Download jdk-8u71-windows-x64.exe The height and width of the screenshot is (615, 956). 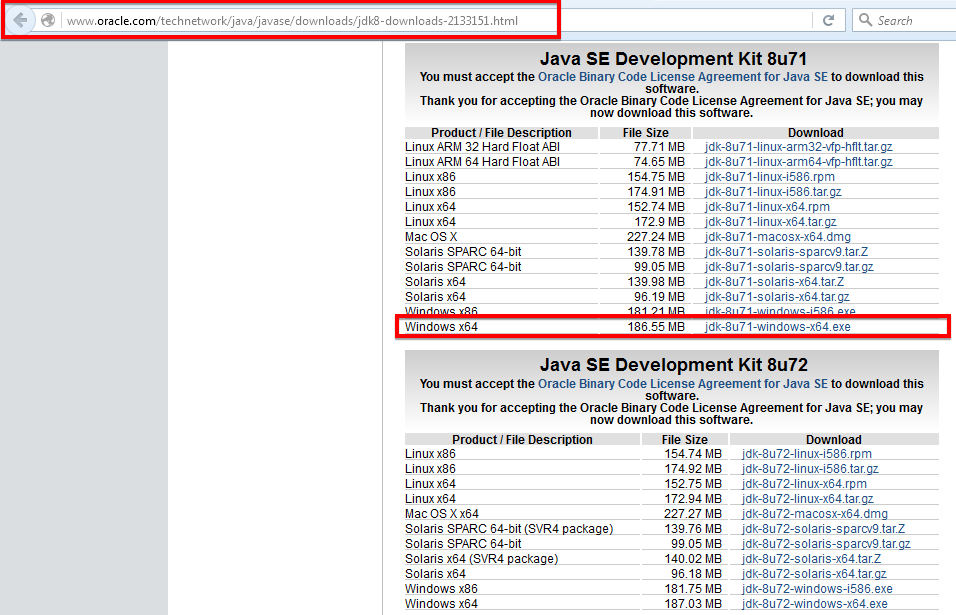(x=777, y=327)
